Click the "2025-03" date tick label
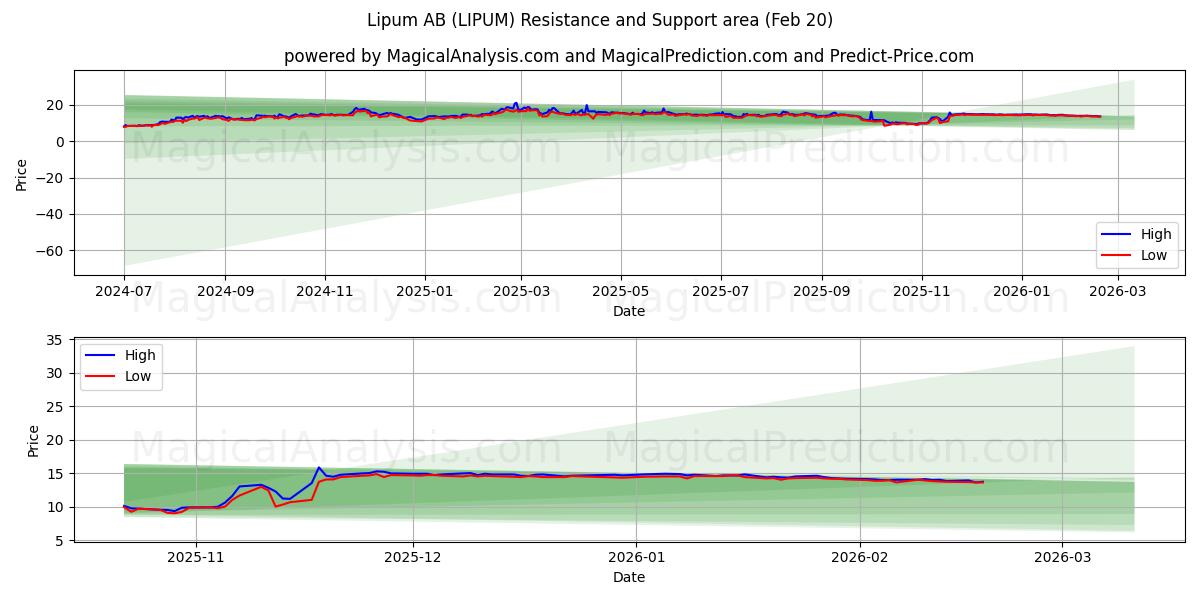Screen dimensions: 1200x600 (522, 291)
